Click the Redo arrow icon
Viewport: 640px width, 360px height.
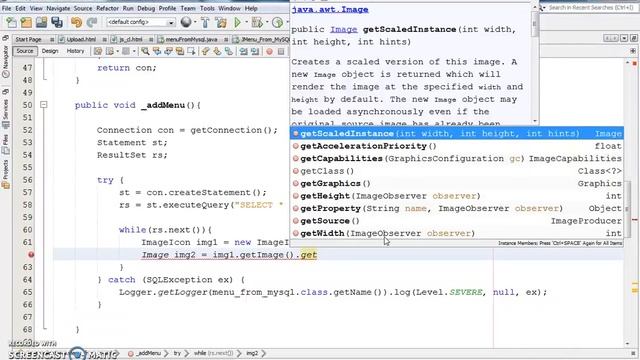(x=92, y=22)
